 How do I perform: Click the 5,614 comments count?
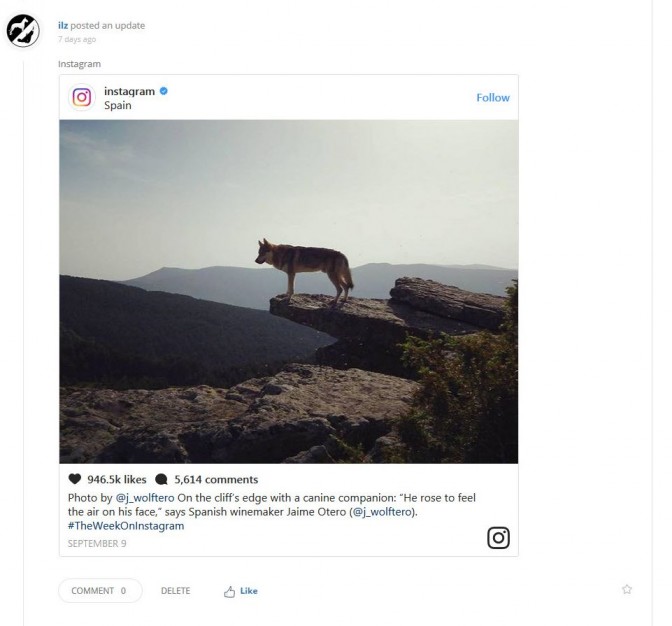pos(216,479)
